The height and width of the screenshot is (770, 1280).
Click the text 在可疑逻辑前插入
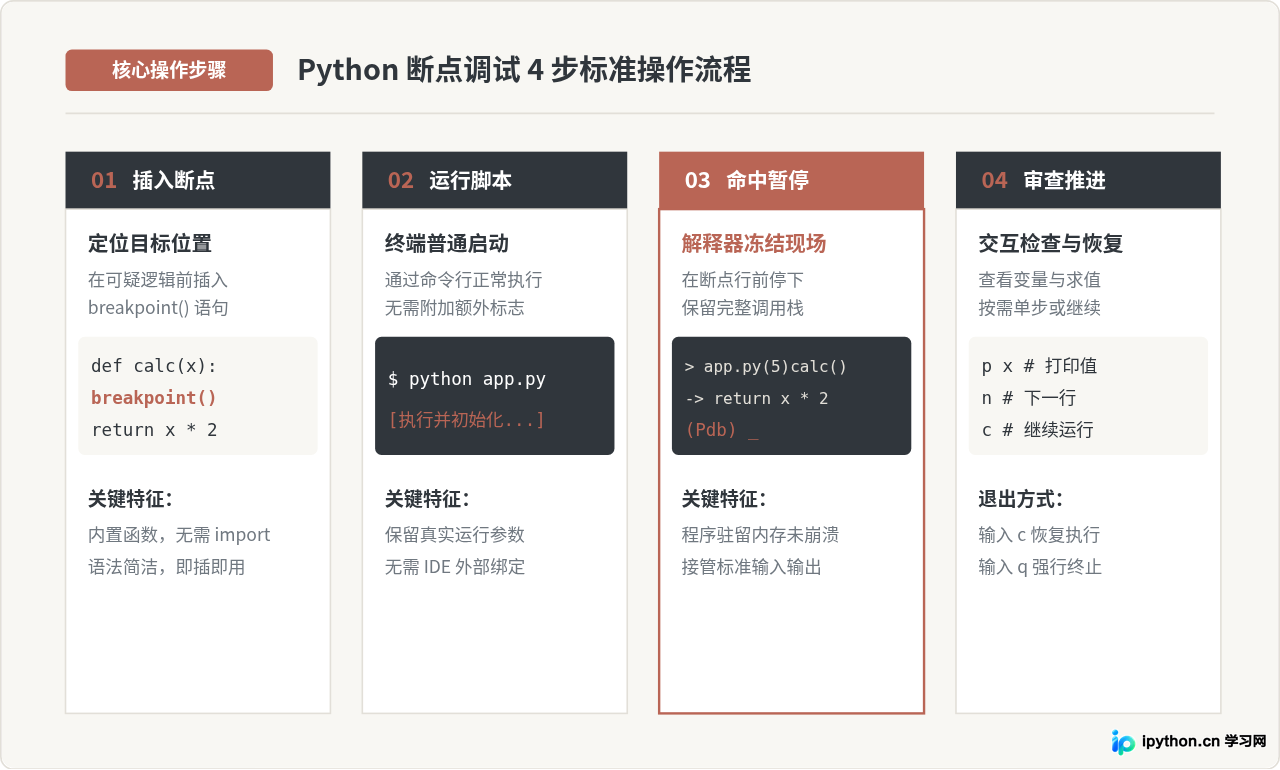[x=158, y=280]
